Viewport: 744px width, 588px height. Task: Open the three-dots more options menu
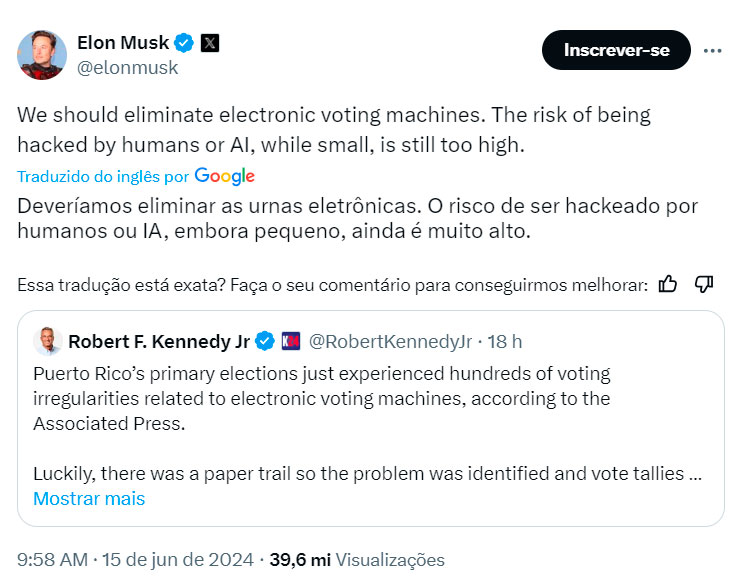point(712,50)
